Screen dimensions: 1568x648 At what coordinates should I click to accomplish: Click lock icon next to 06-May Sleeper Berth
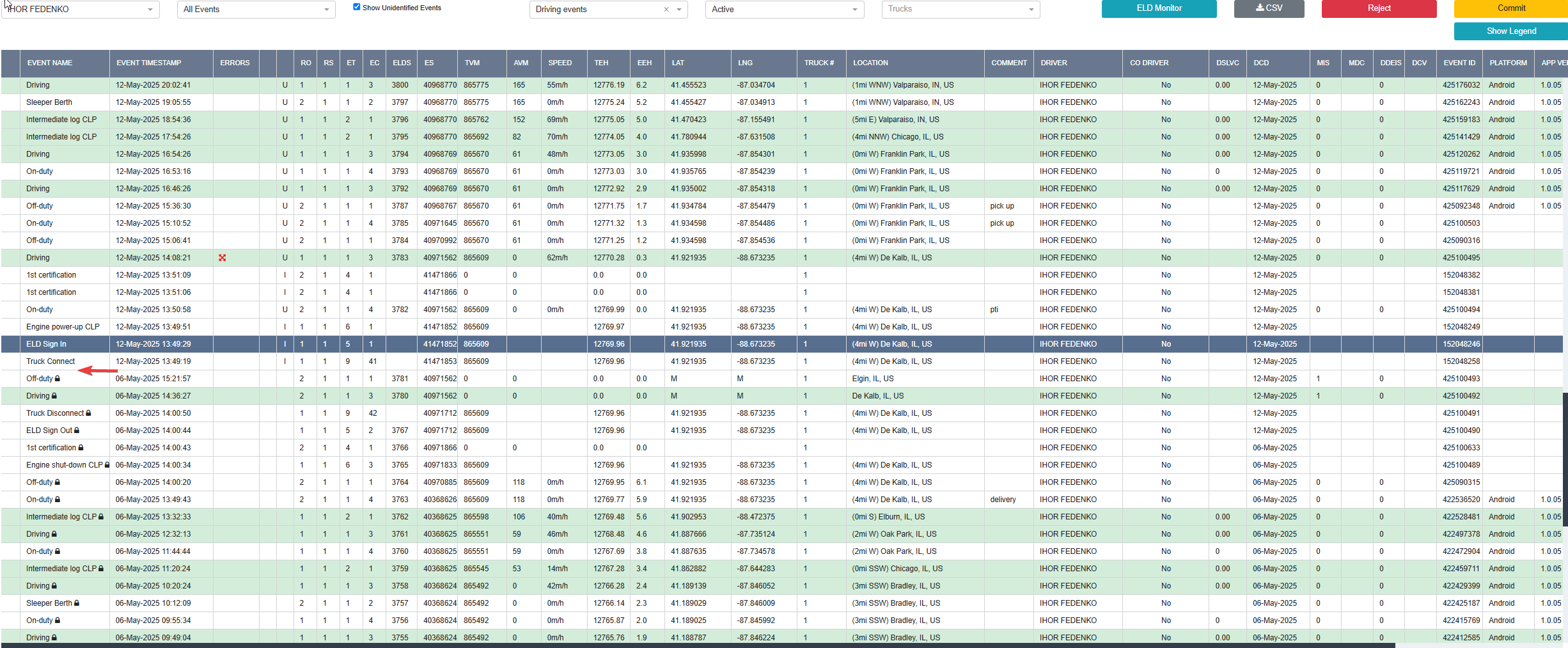[77, 603]
